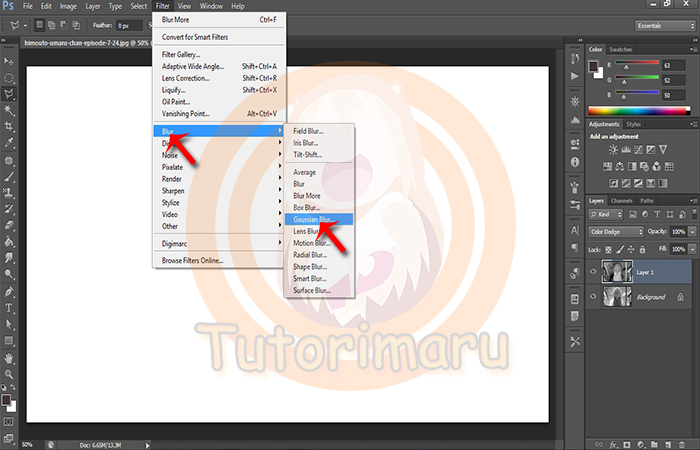Add an Invert adjustment
The width and height of the screenshot is (700, 450).
613,183
